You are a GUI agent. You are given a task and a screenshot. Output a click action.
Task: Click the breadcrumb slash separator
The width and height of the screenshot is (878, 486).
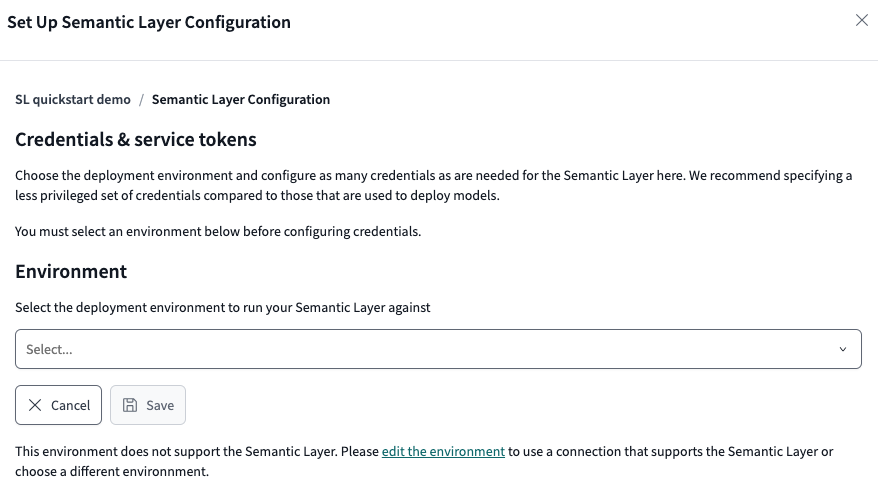coord(141,100)
